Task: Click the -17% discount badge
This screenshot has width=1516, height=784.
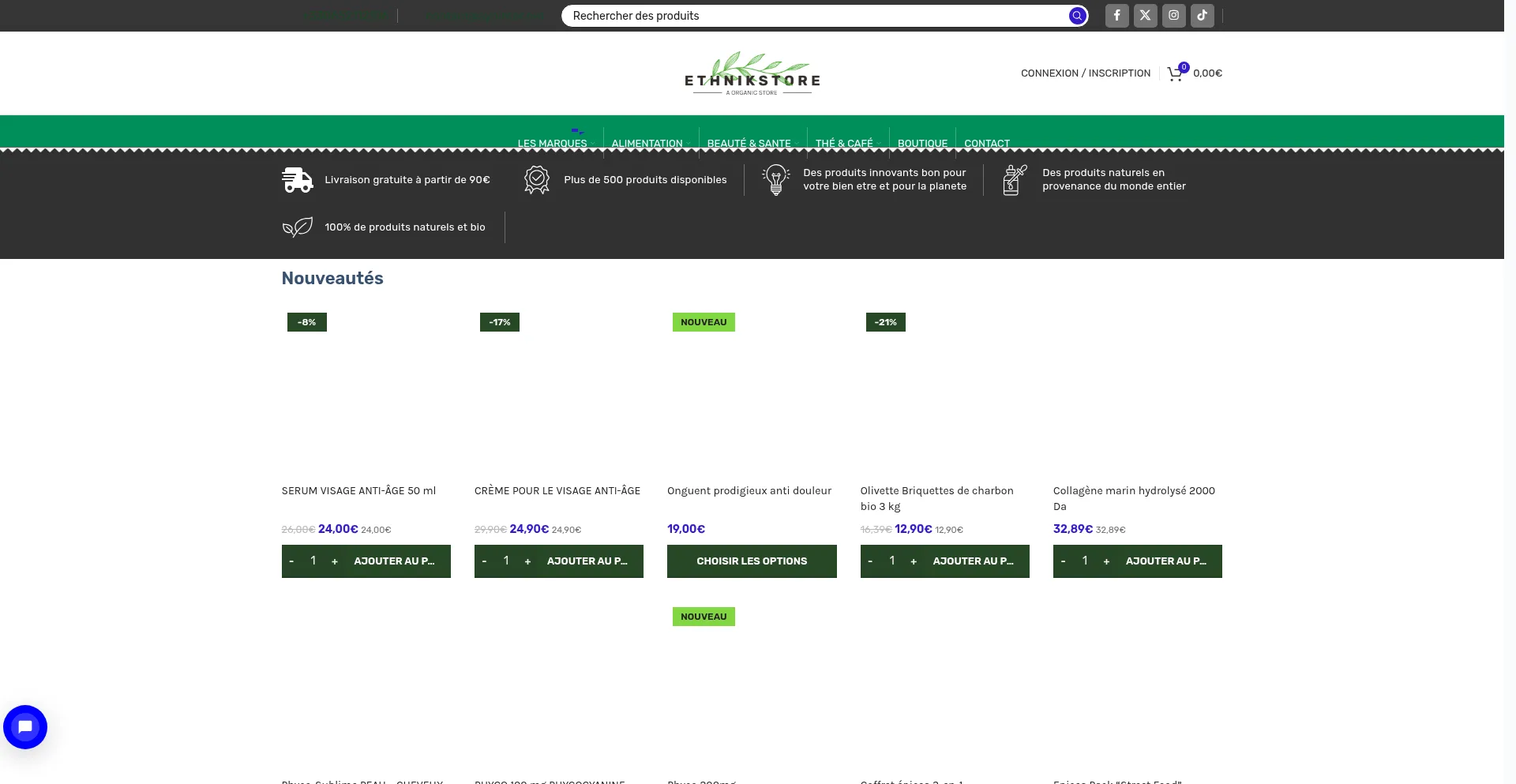Action: coord(500,322)
